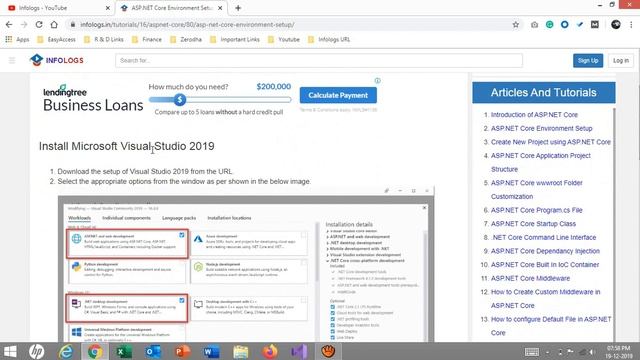Click the volume icon in system tray
The width and height of the screenshot is (640, 360).
[591, 352]
